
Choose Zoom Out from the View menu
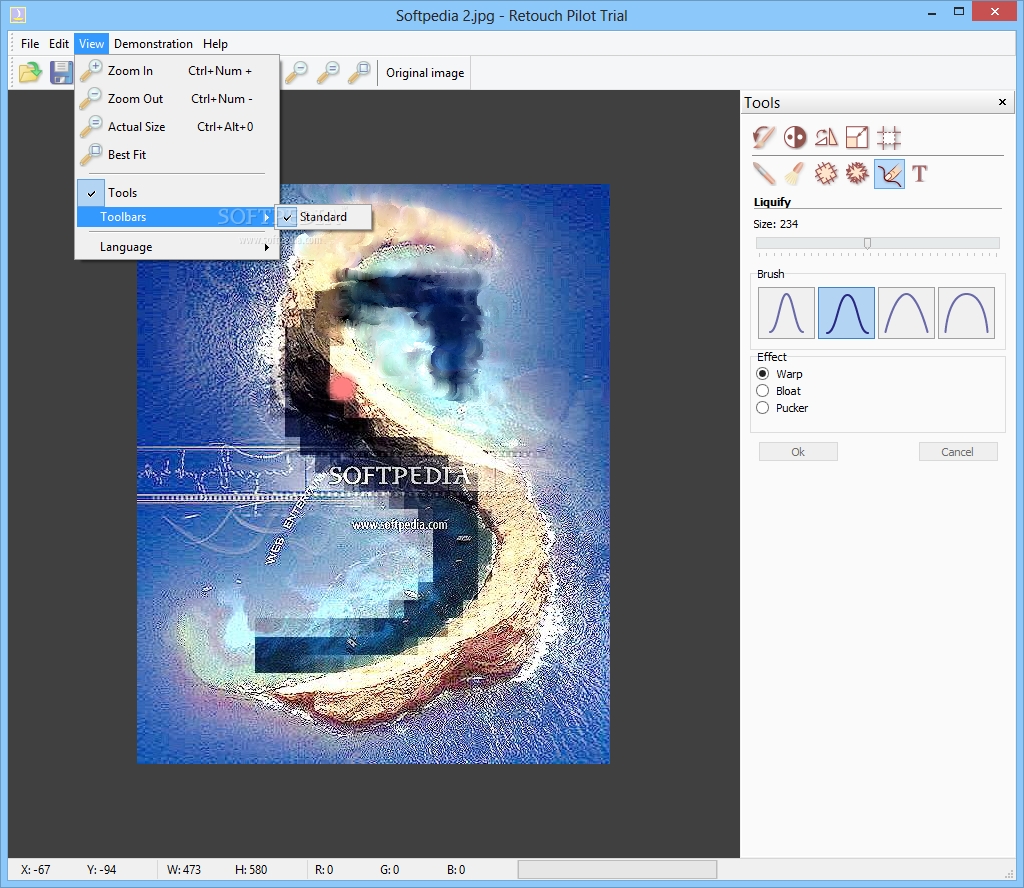click(176, 99)
